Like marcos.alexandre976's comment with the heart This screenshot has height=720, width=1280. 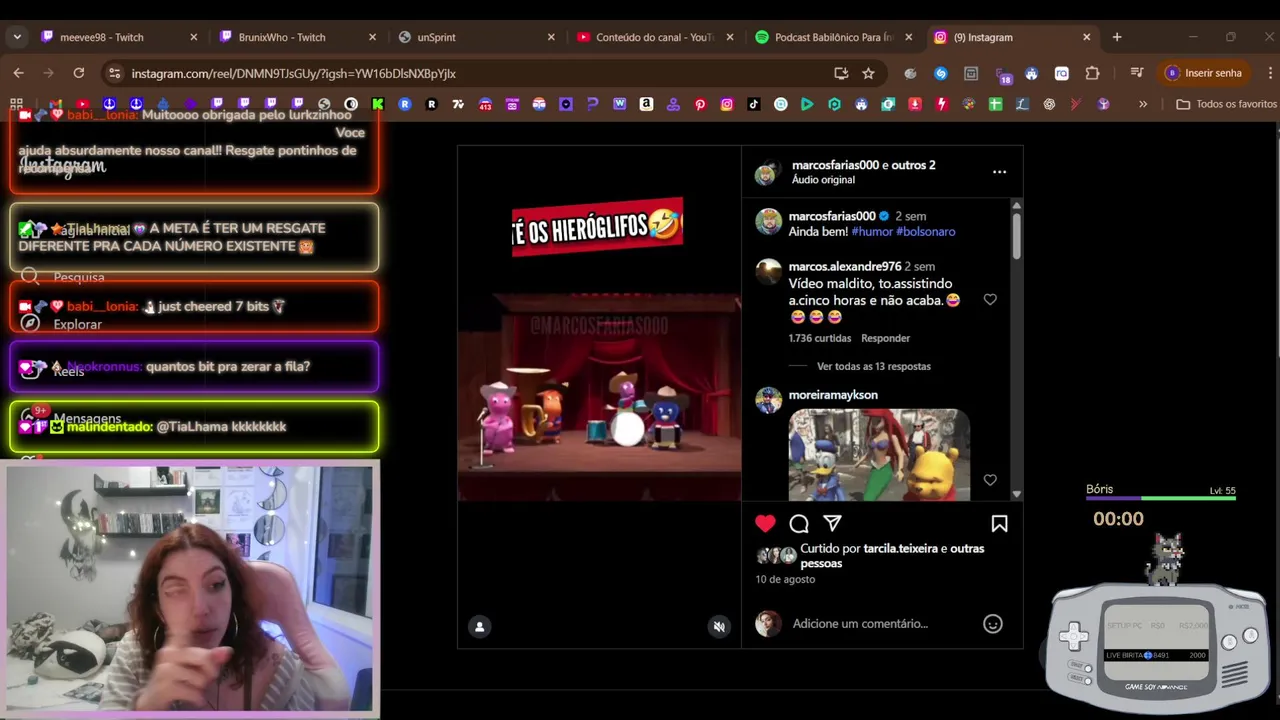(990, 299)
